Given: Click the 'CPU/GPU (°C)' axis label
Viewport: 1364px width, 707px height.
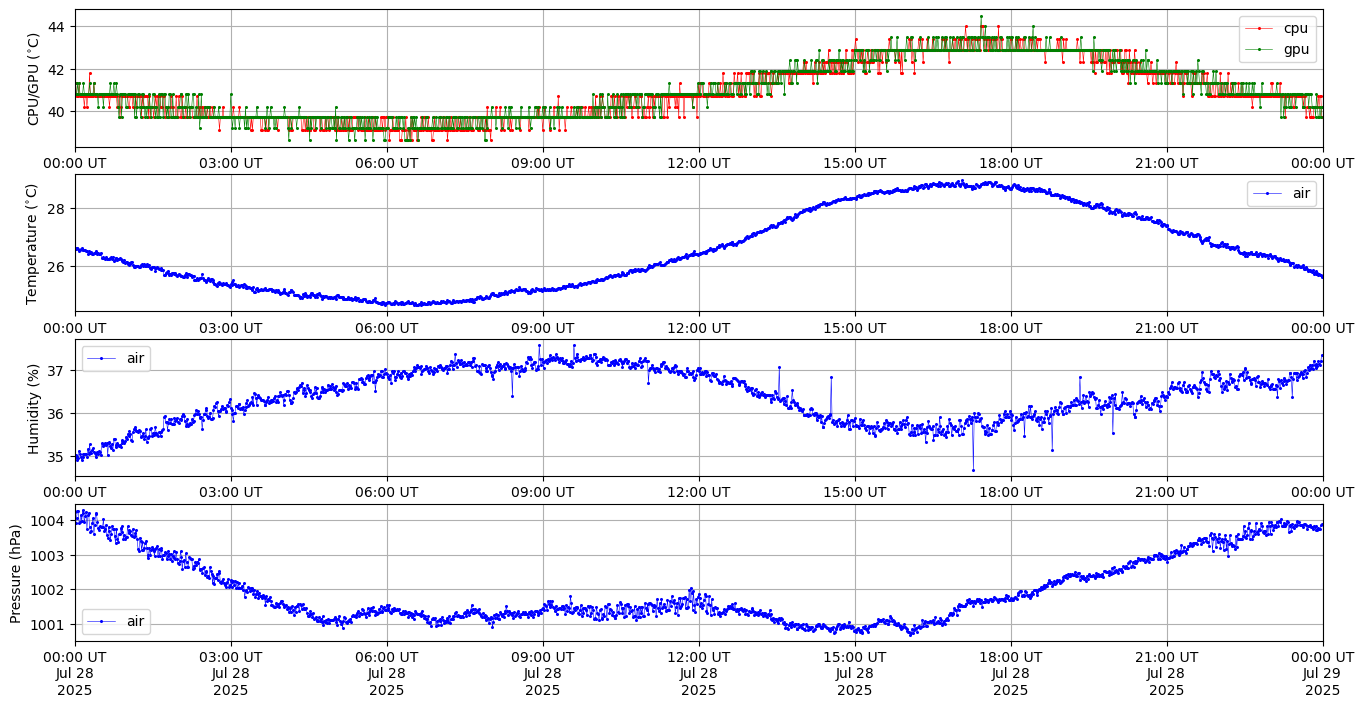Looking at the screenshot, I should 33,79.
